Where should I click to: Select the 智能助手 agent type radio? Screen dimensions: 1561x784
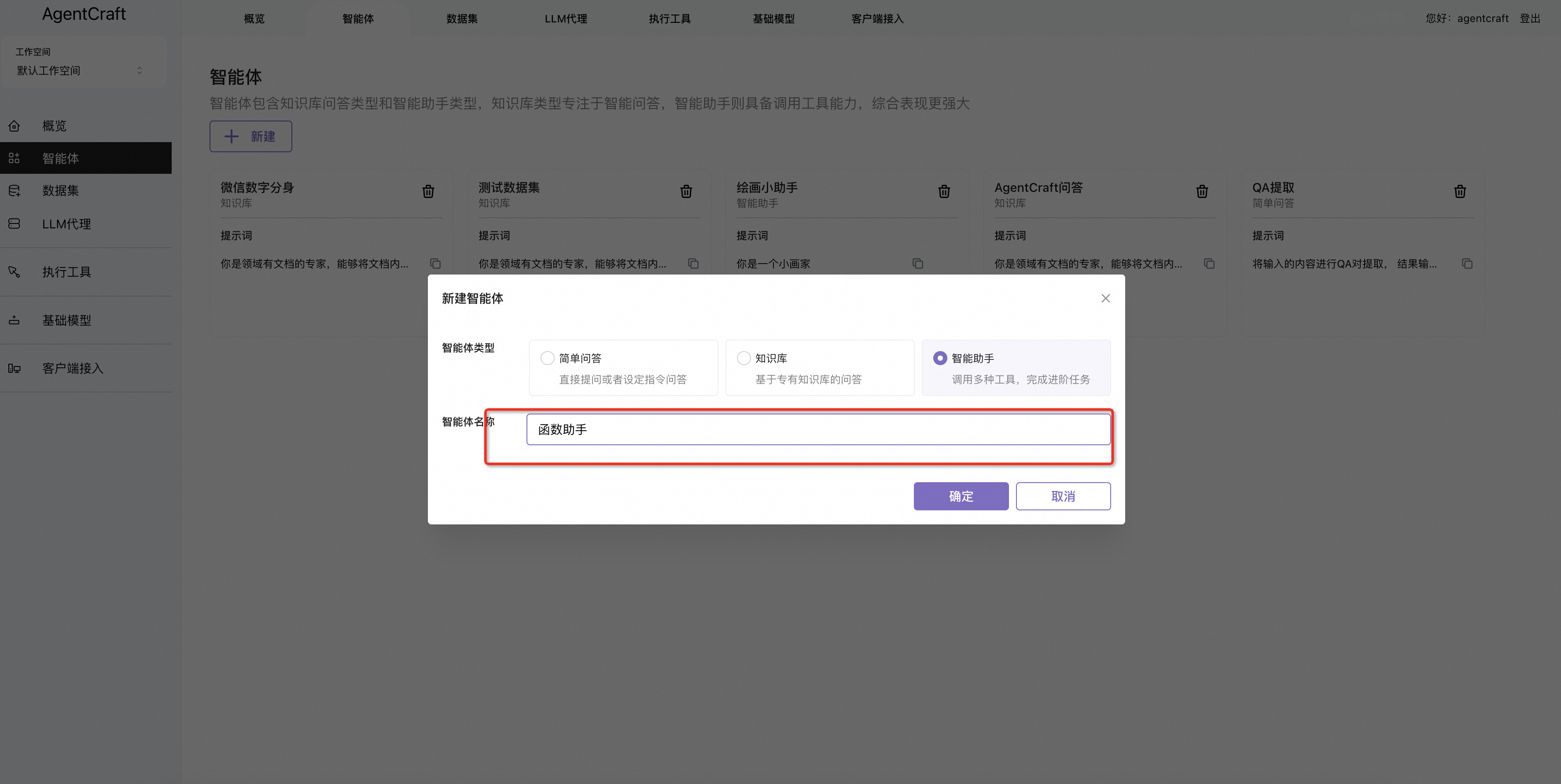pos(940,358)
